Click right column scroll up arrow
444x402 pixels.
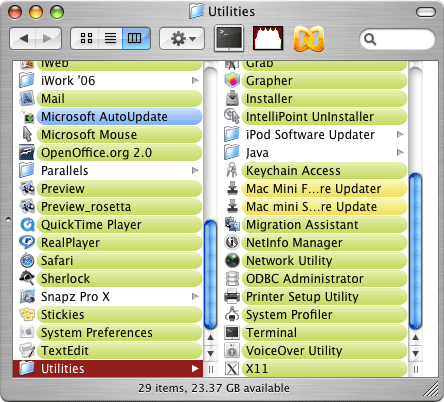tap(415, 337)
